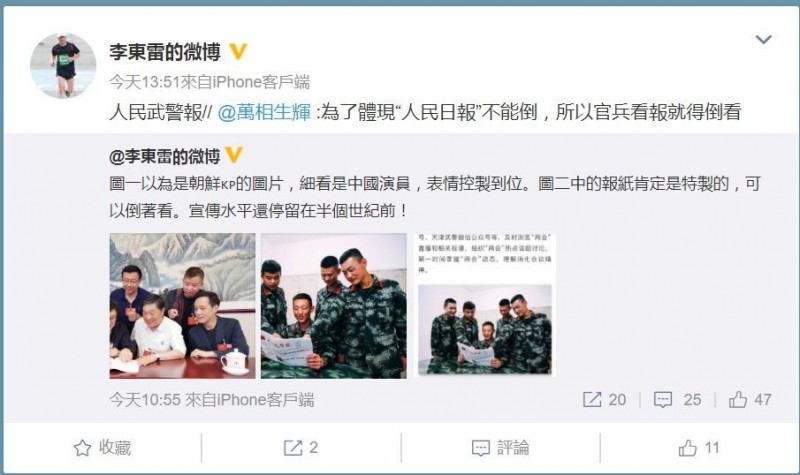Toggle the thumbs-up like with 11
This screenshot has width=800, height=475.
pos(699,448)
